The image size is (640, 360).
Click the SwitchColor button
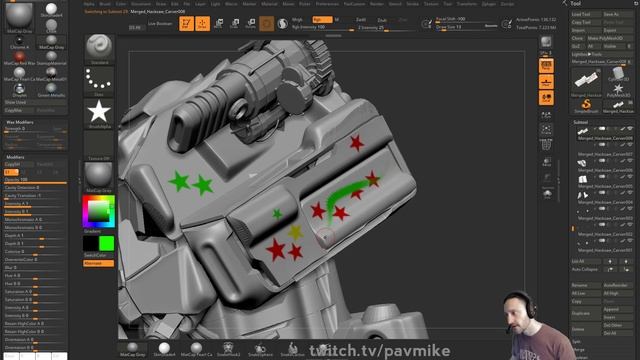tap(98, 255)
